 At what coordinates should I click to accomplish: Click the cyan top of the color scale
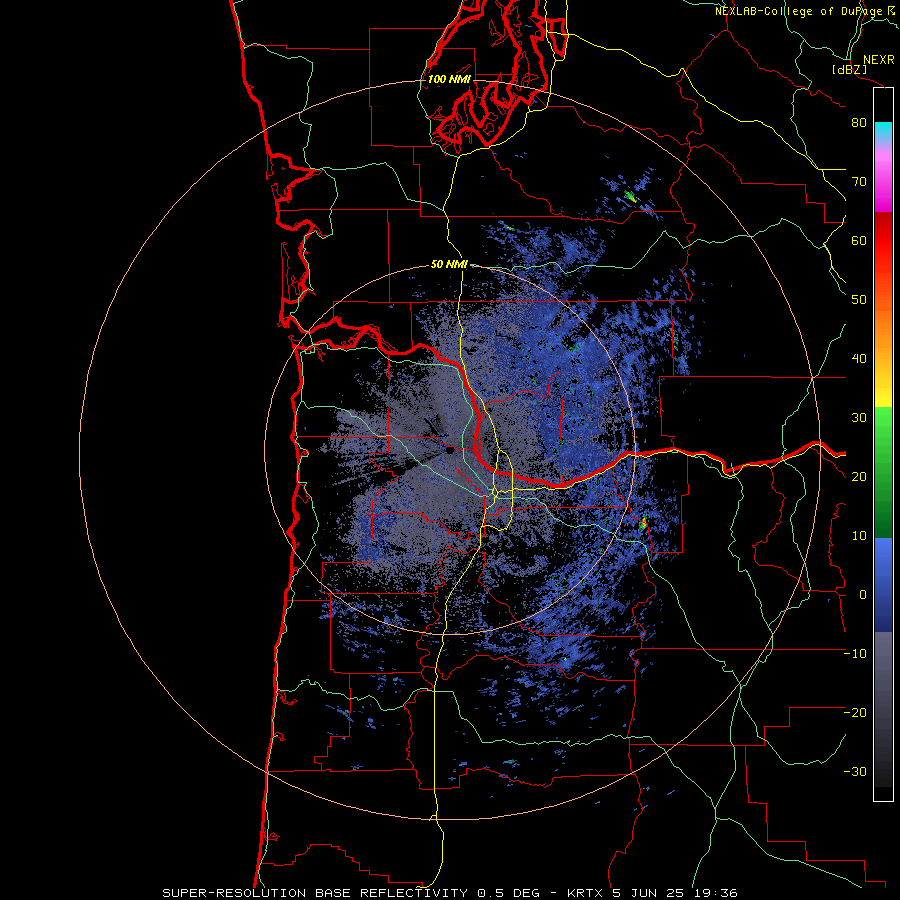click(x=883, y=131)
